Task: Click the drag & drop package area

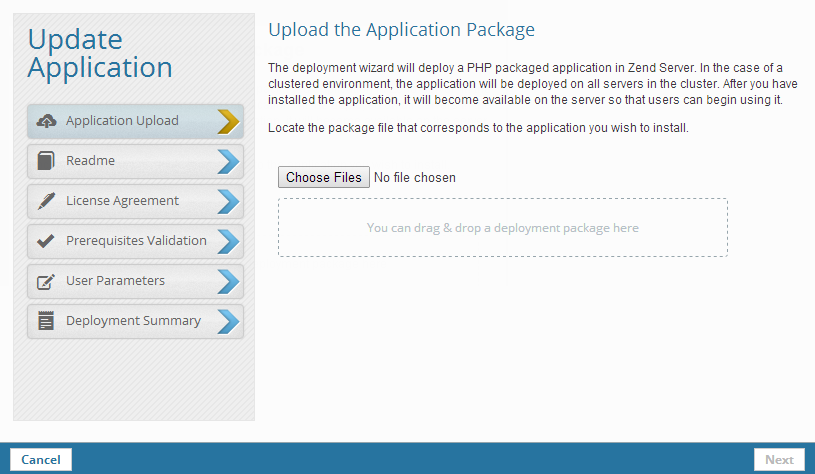Action: coord(502,228)
